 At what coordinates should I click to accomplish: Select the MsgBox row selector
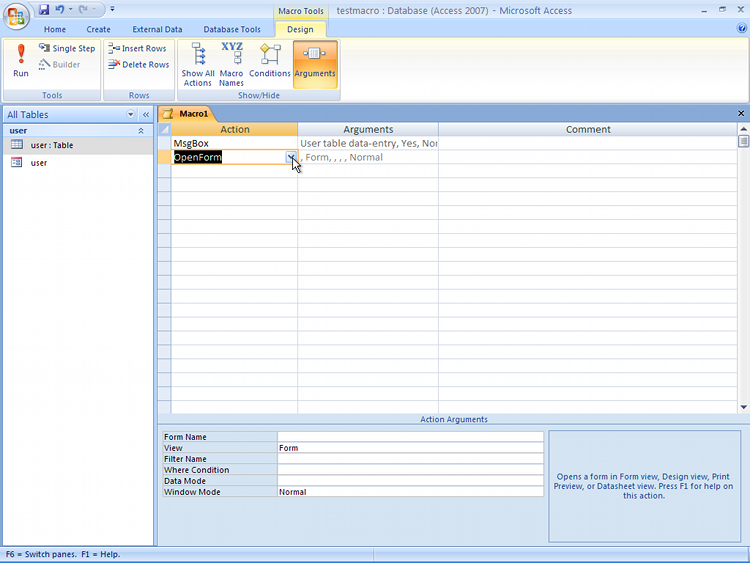click(165, 143)
